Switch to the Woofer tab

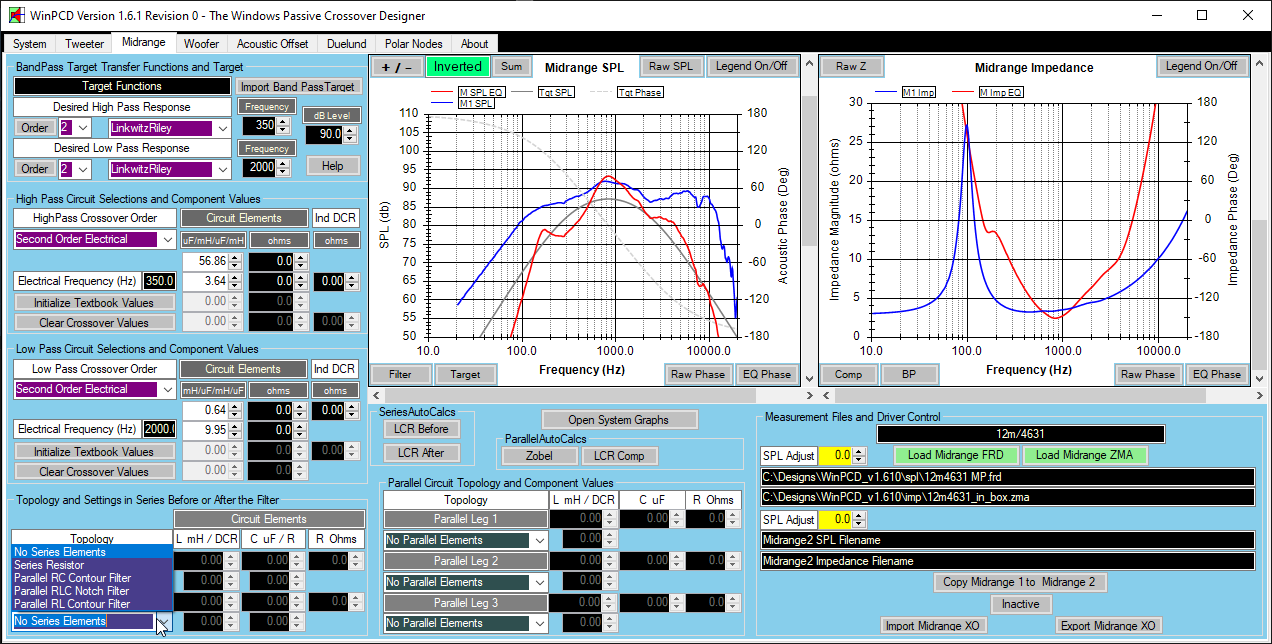201,44
